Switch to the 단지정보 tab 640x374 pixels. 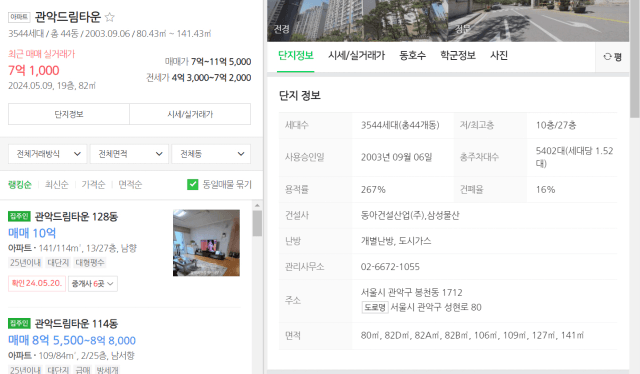pyautogui.click(x=296, y=56)
